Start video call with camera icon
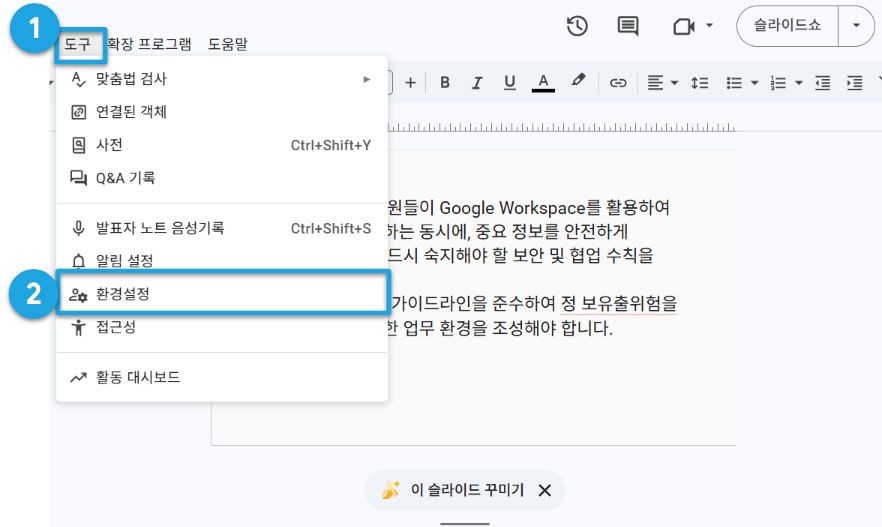The width and height of the screenshot is (882, 527). [684, 26]
